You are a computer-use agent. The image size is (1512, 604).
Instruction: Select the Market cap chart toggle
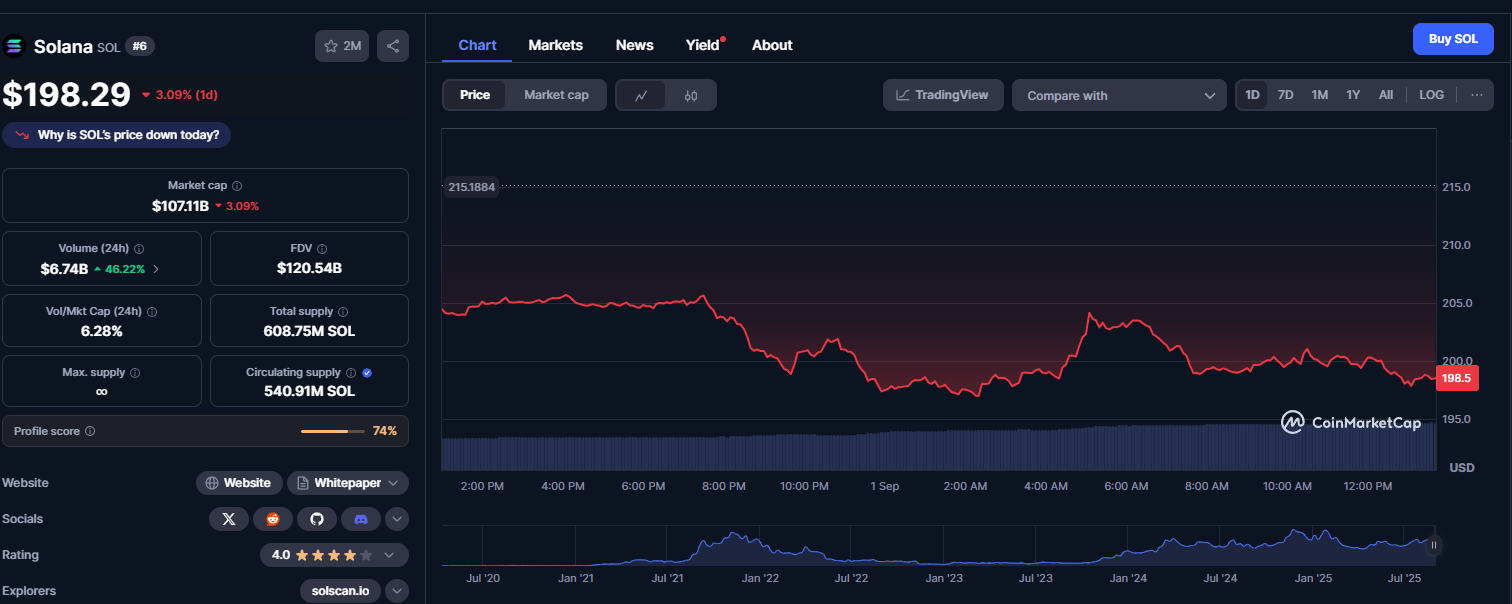(556, 95)
